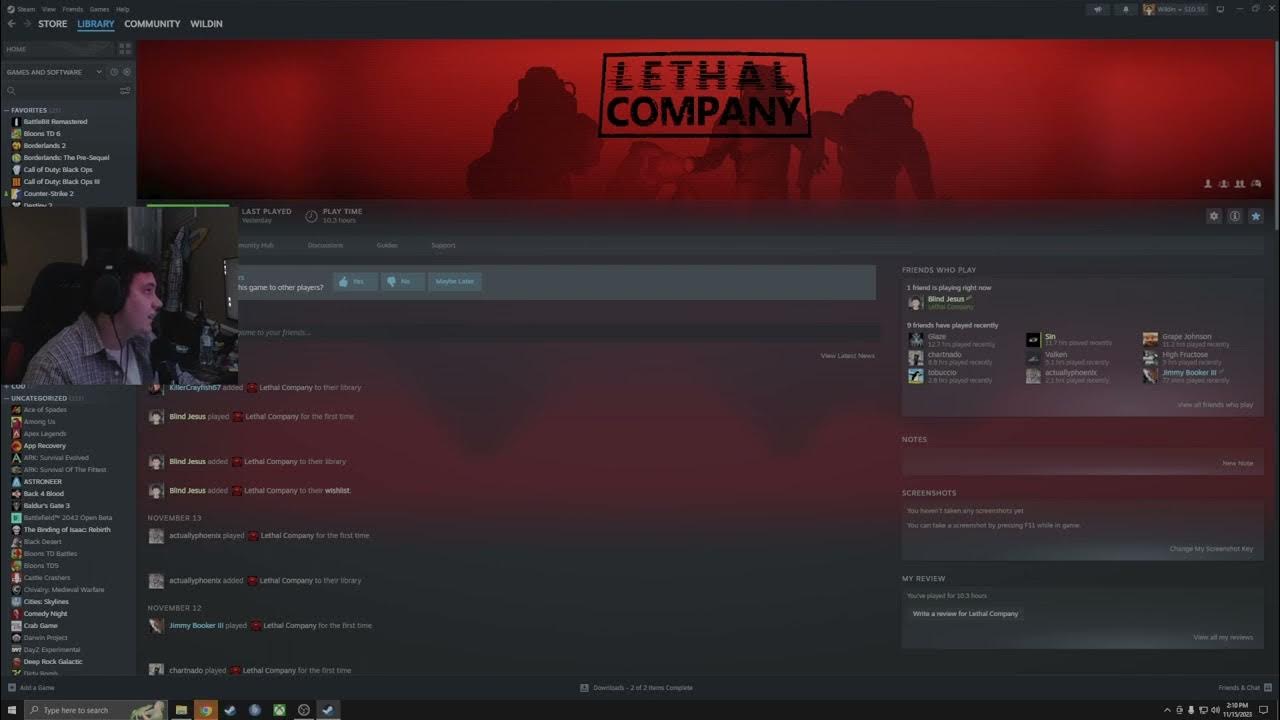
Task: Select Bloons TD 6 in library
Action: [42, 134]
